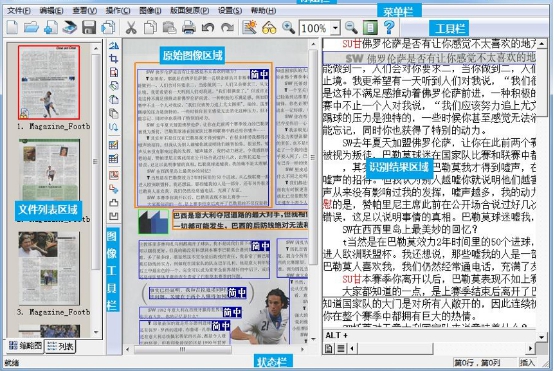Open the 文件(F) menu
Screen dimensions: 554x371
(x=19, y=11)
